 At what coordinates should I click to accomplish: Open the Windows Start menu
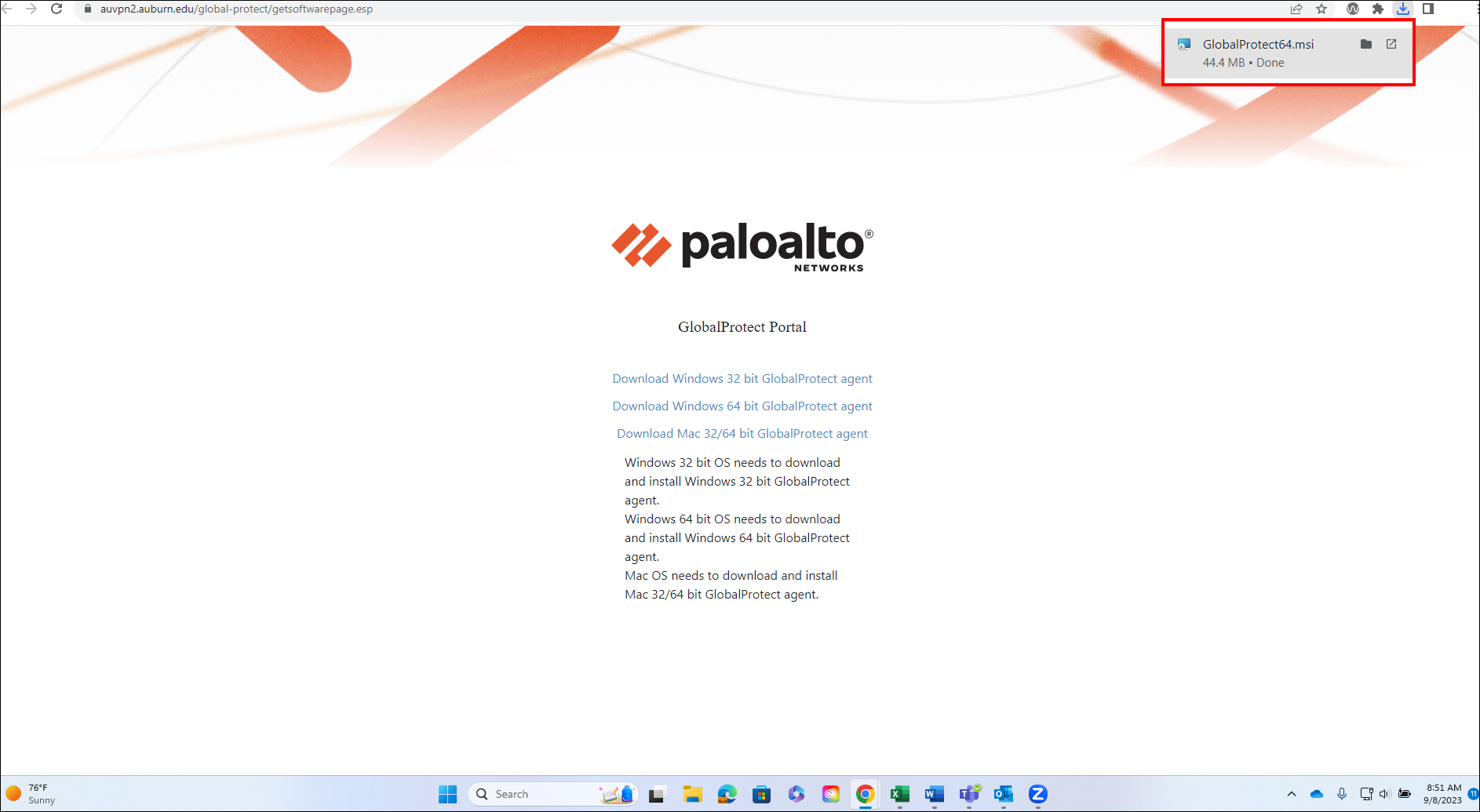(x=447, y=794)
